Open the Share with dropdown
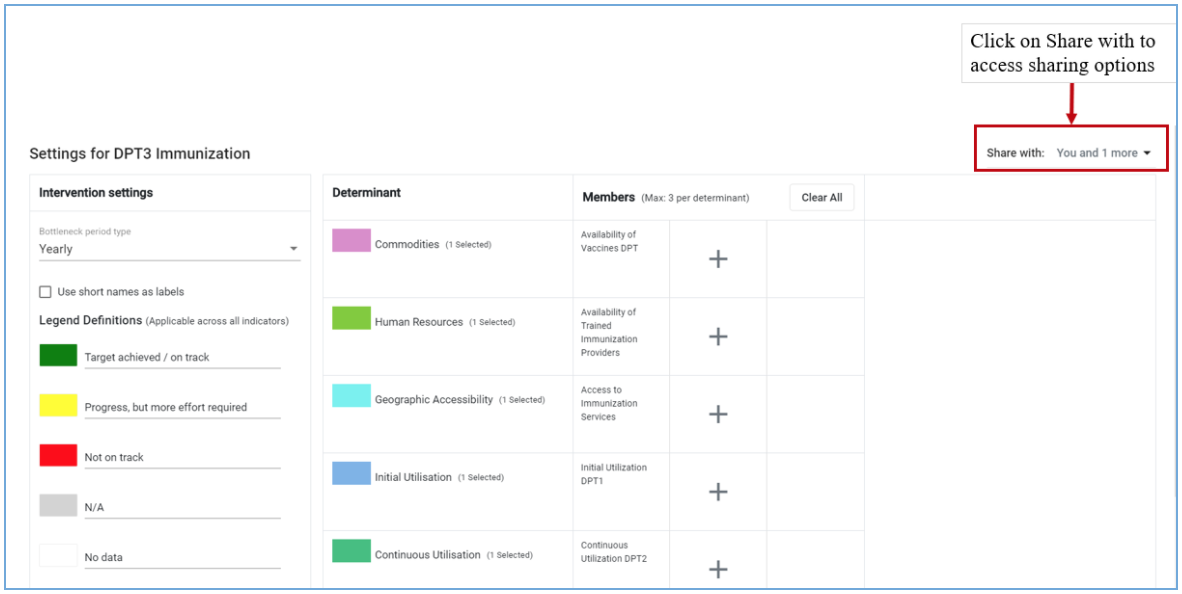This screenshot has width=1182, height=594. (x=1070, y=153)
